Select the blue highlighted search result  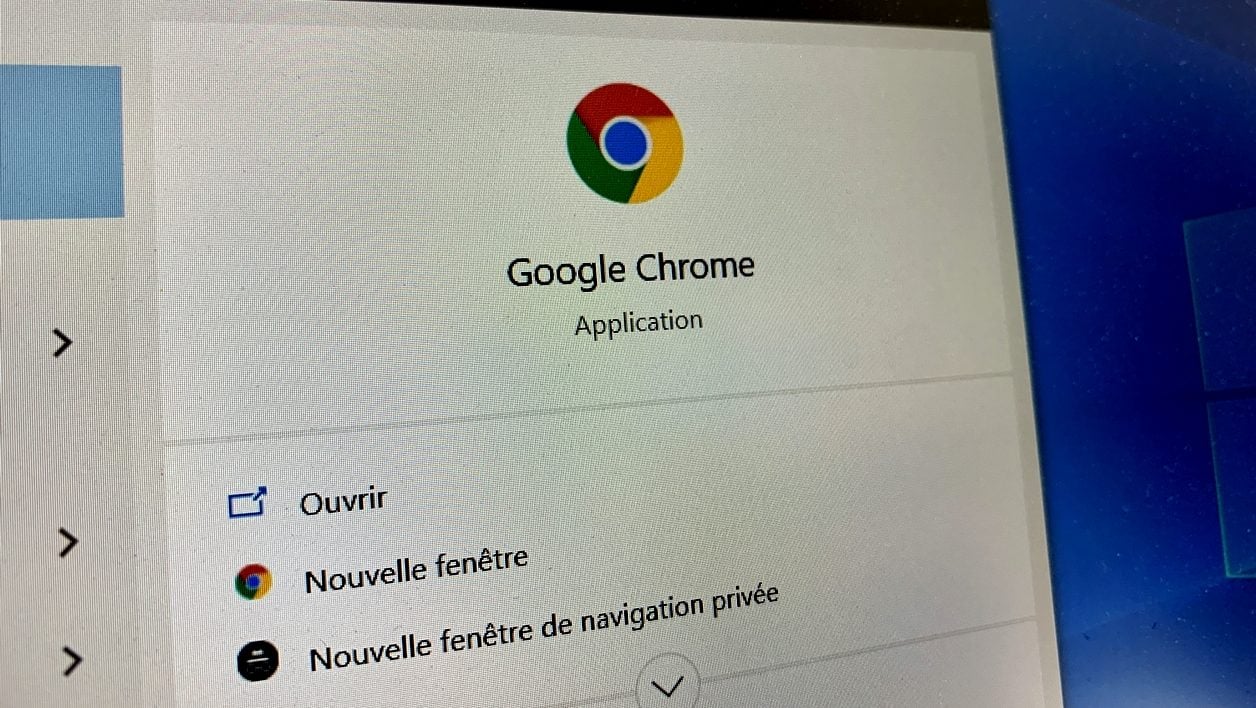pos(61,142)
